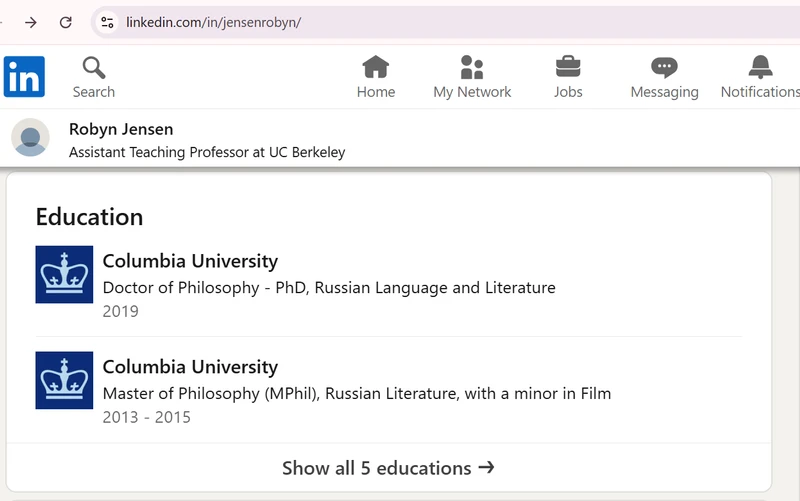This screenshot has width=800, height=501.
Task: Click the browser reload icon
Action: pos(65,22)
